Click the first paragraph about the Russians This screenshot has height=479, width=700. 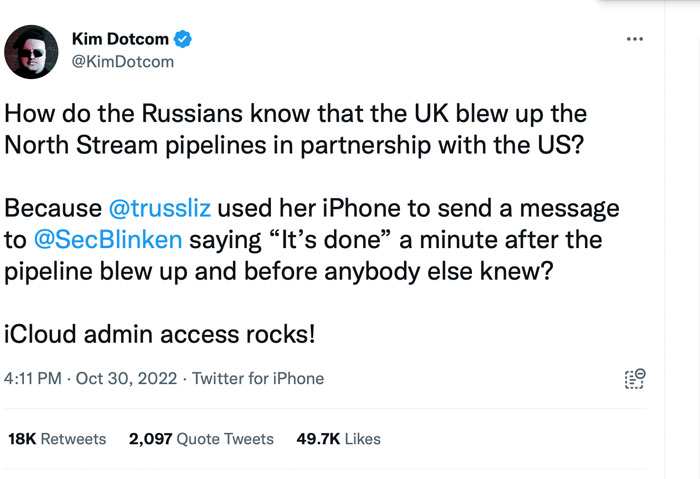[x=296, y=129]
